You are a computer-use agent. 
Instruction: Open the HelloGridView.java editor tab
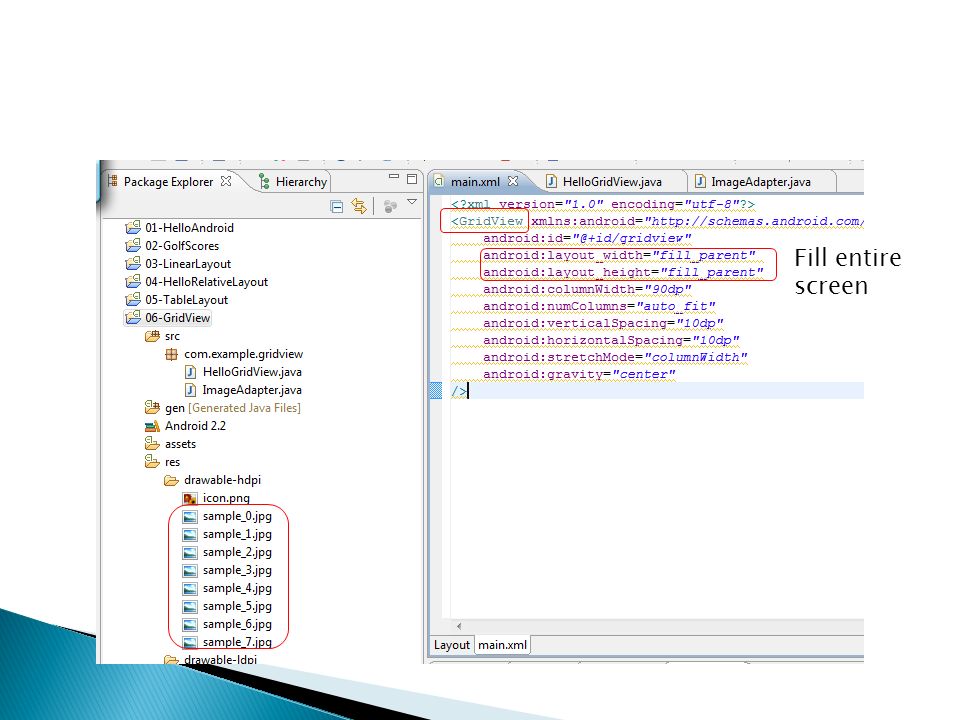tap(604, 182)
